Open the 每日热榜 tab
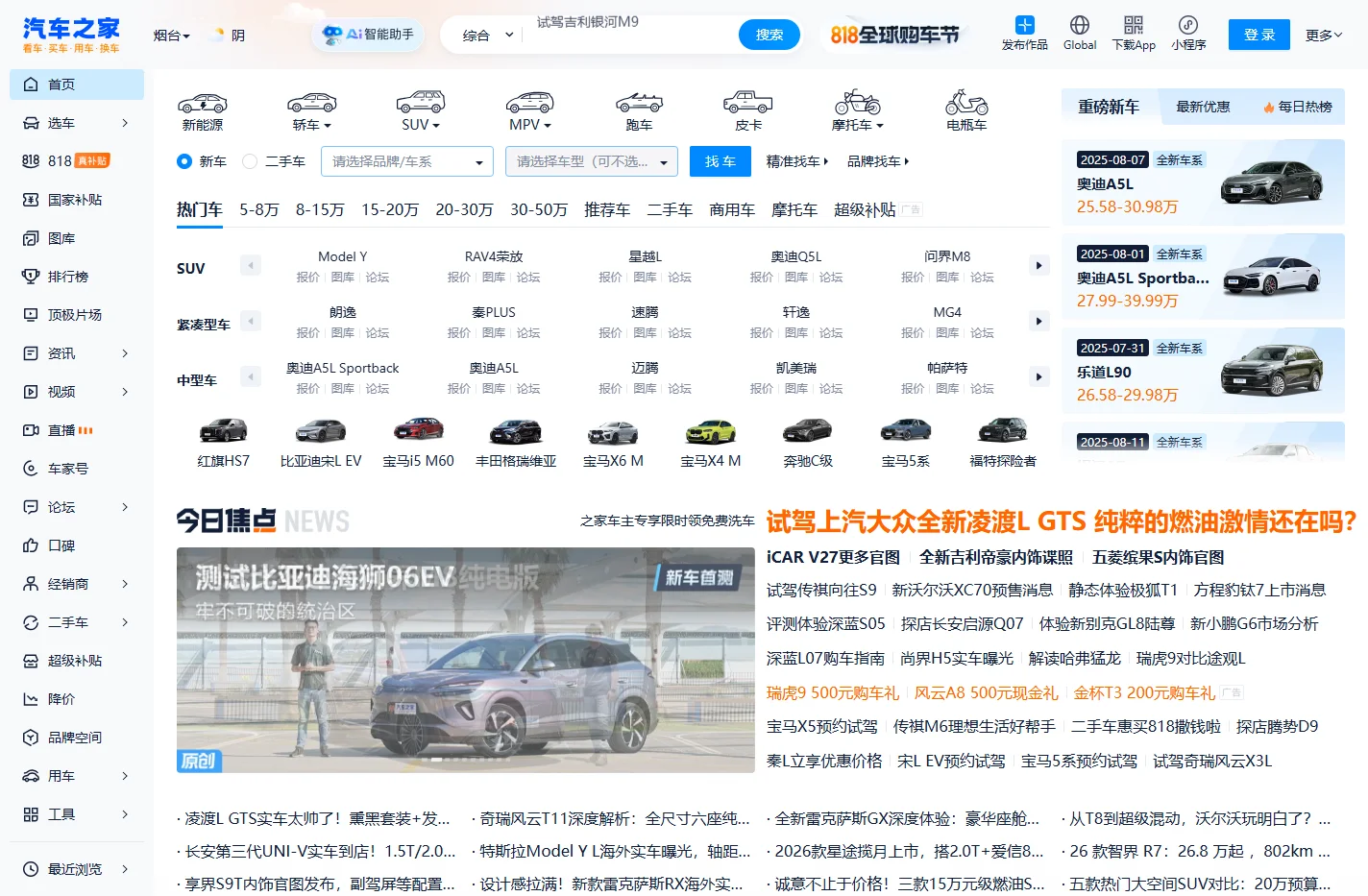 (1298, 107)
